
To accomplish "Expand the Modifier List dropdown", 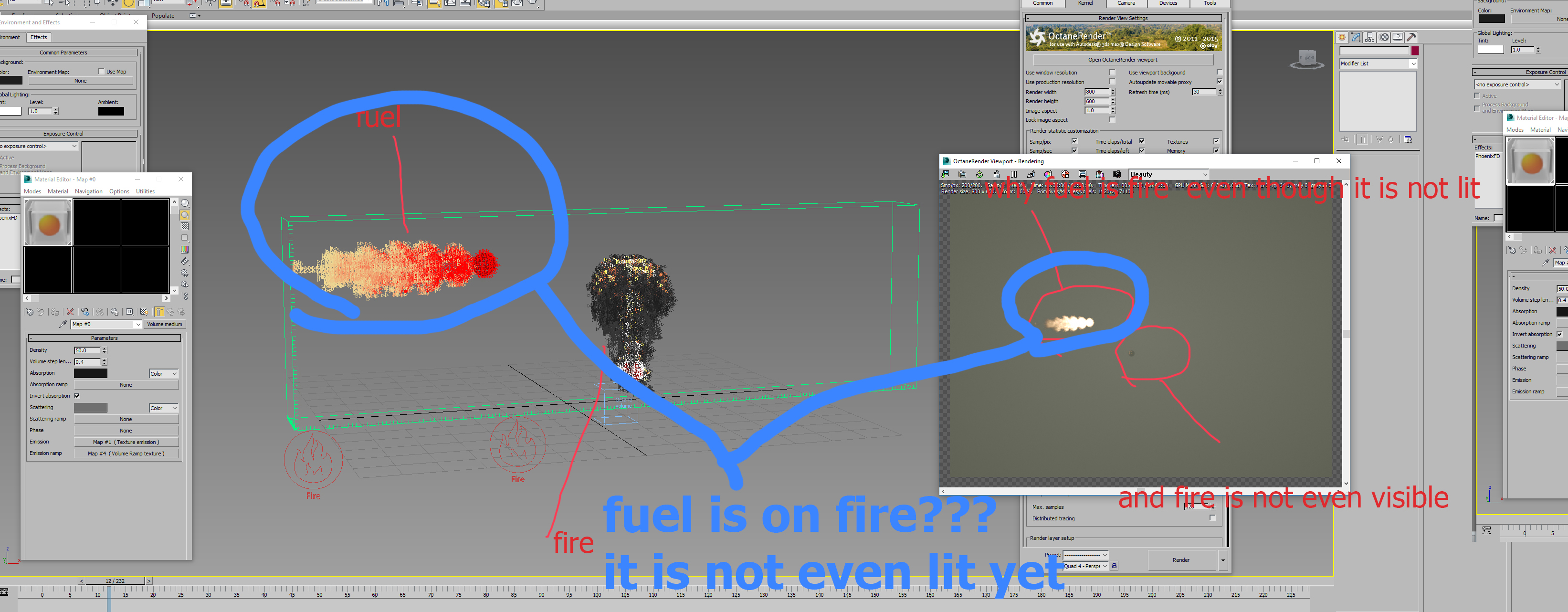I will (1413, 63).
